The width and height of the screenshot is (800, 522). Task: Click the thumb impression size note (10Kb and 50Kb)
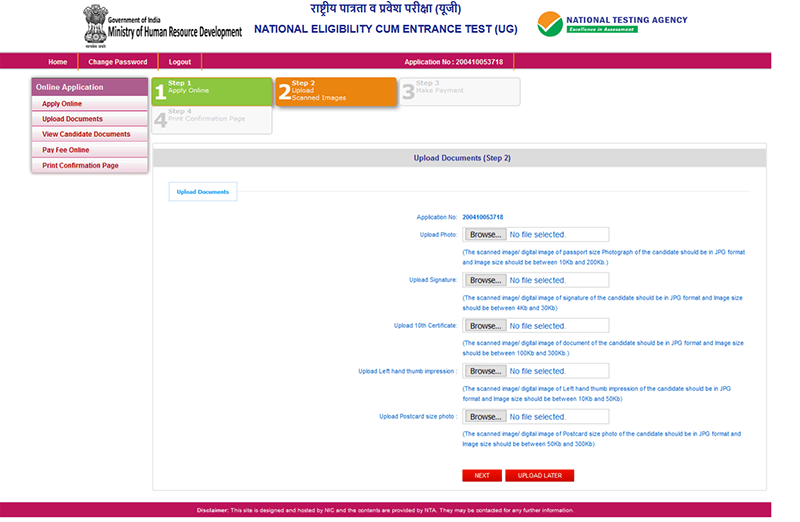pyautogui.click(x=596, y=393)
